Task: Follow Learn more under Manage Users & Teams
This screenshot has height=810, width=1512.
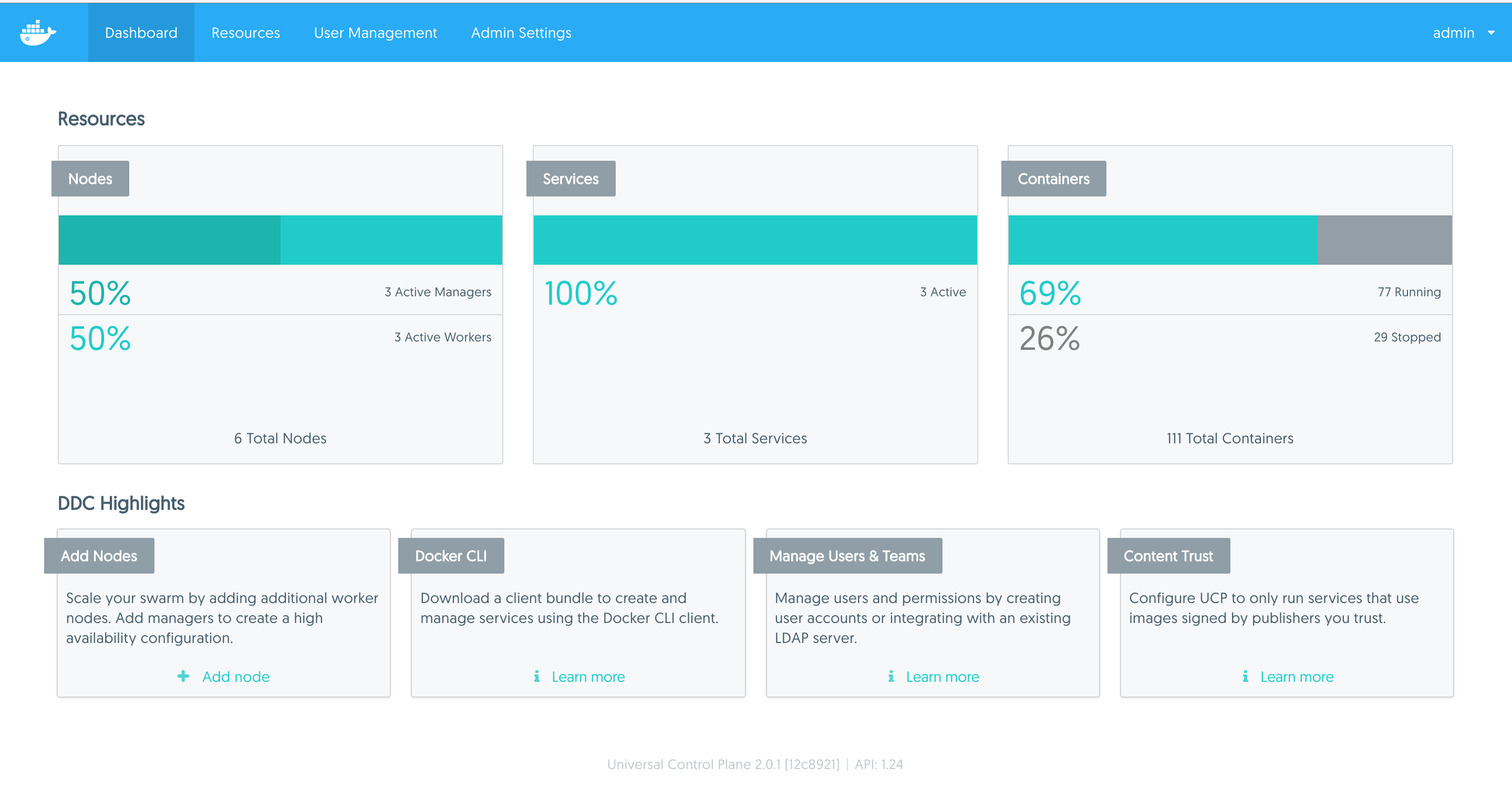Action: click(x=942, y=676)
